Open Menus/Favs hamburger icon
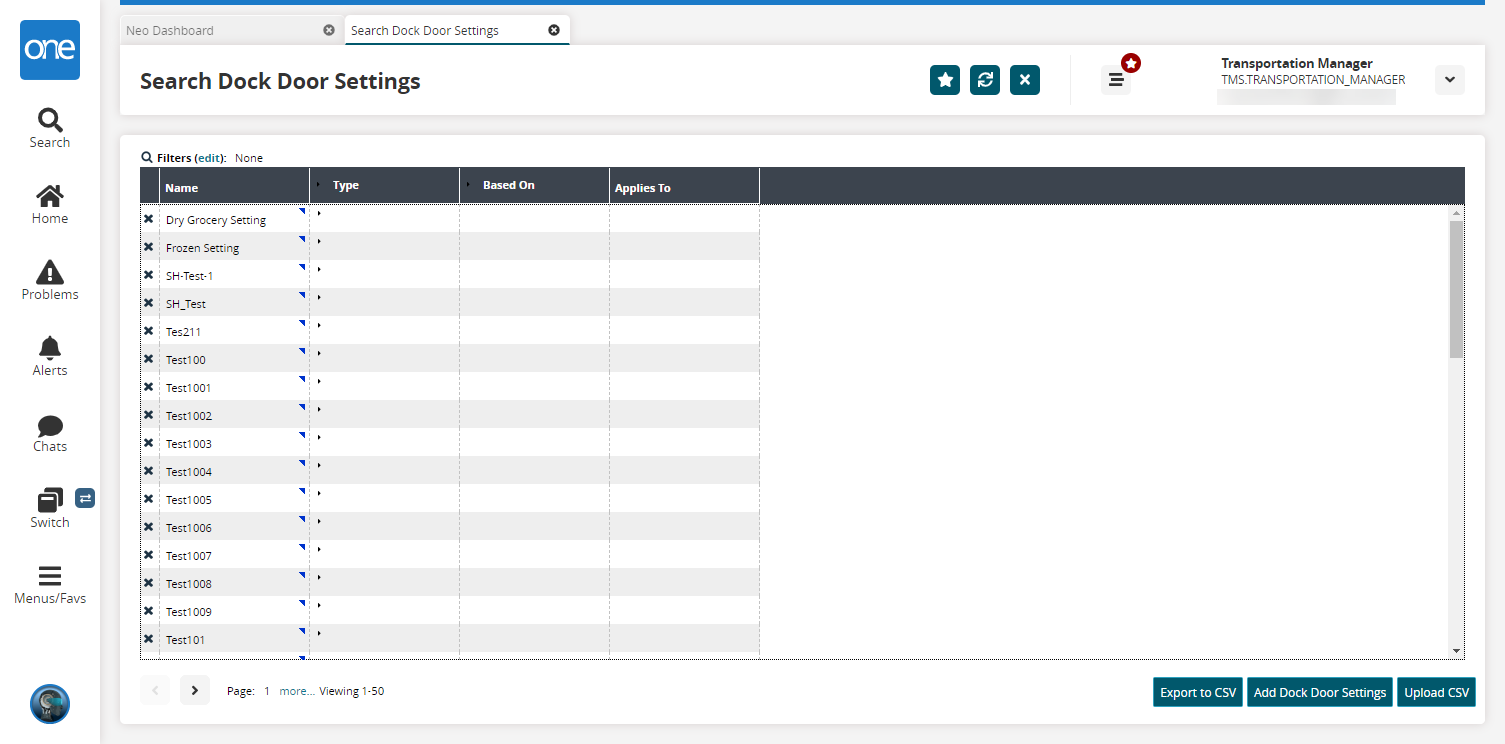Image resolution: width=1505 pixels, height=744 pixels. coord(49,576)
